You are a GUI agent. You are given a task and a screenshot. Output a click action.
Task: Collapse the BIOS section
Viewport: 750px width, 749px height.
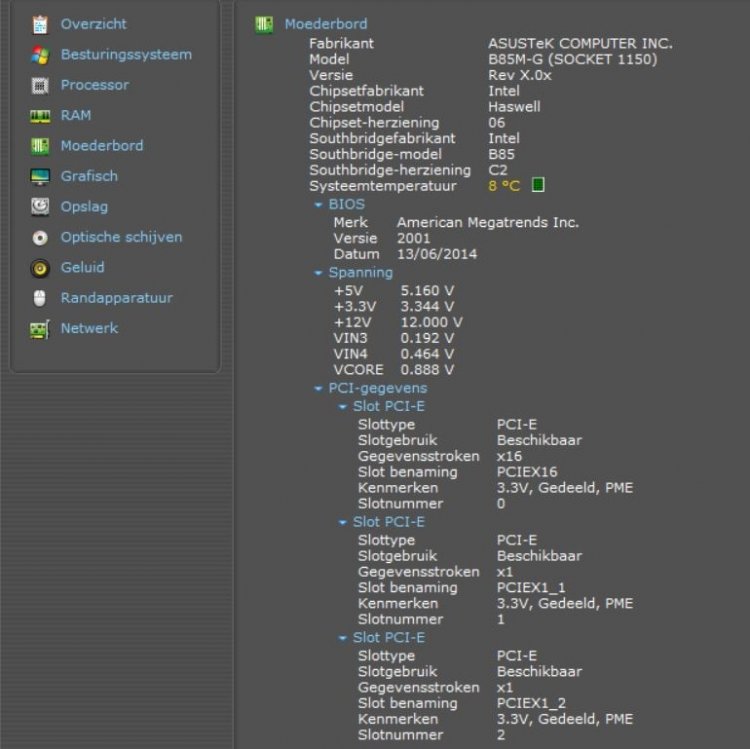coord(319,205)
